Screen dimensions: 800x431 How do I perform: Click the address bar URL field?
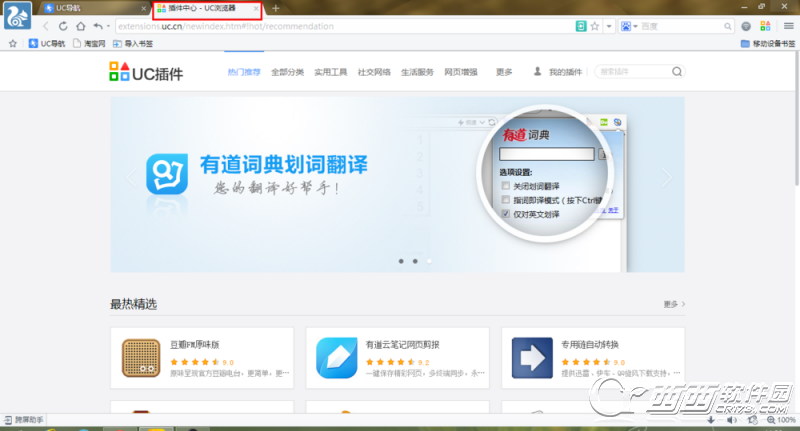pyautogui.click(x=344, y=26)
